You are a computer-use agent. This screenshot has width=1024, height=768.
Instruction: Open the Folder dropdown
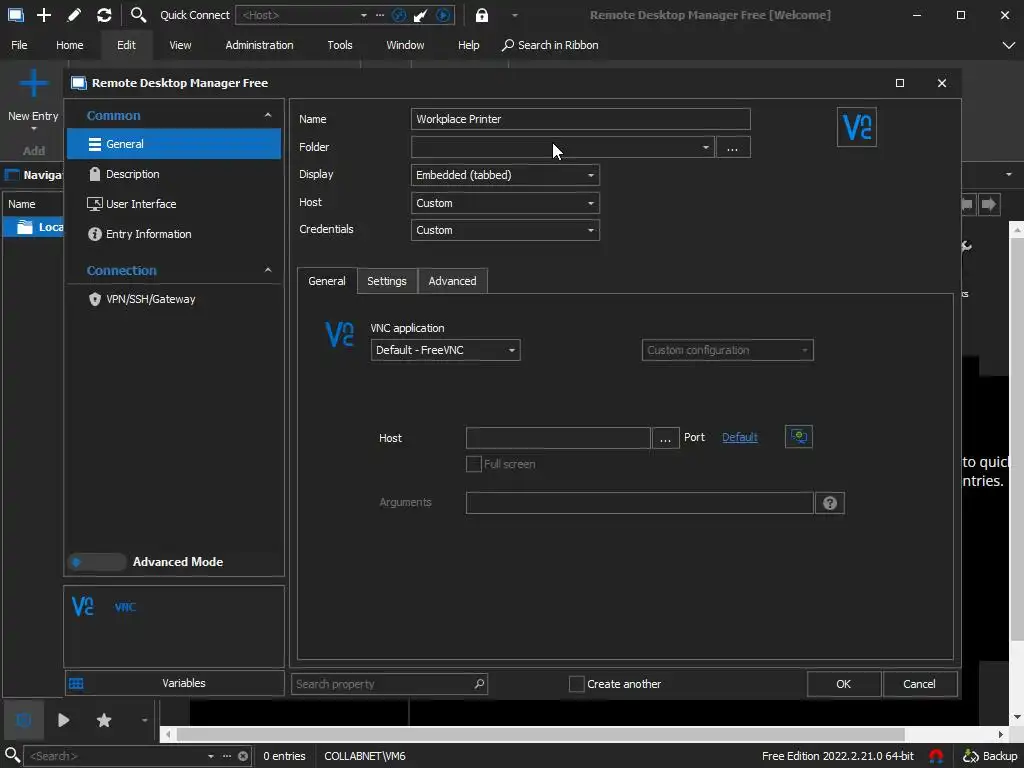[x=705, y=147]
